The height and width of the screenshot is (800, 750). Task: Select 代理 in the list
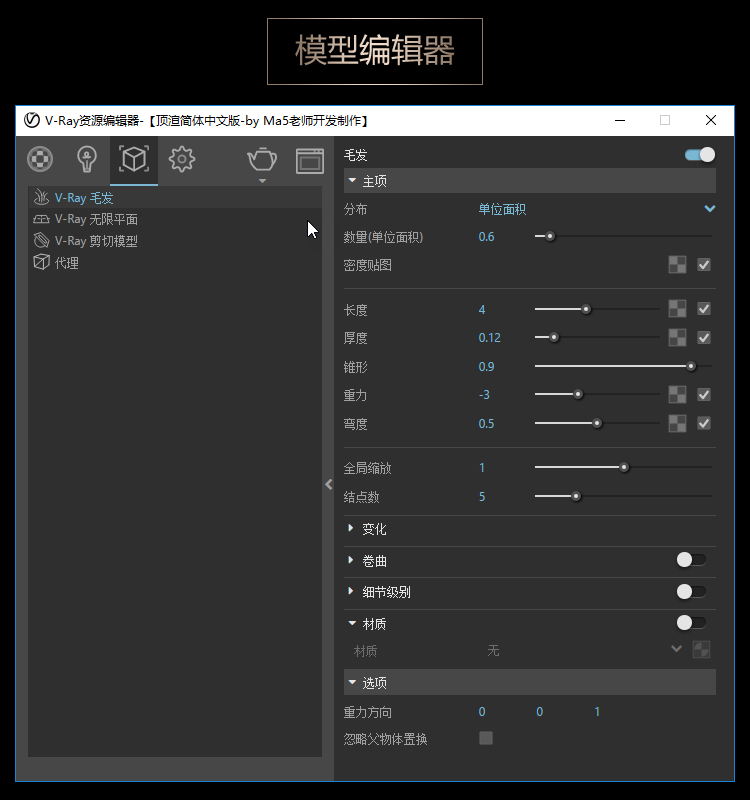175,263
